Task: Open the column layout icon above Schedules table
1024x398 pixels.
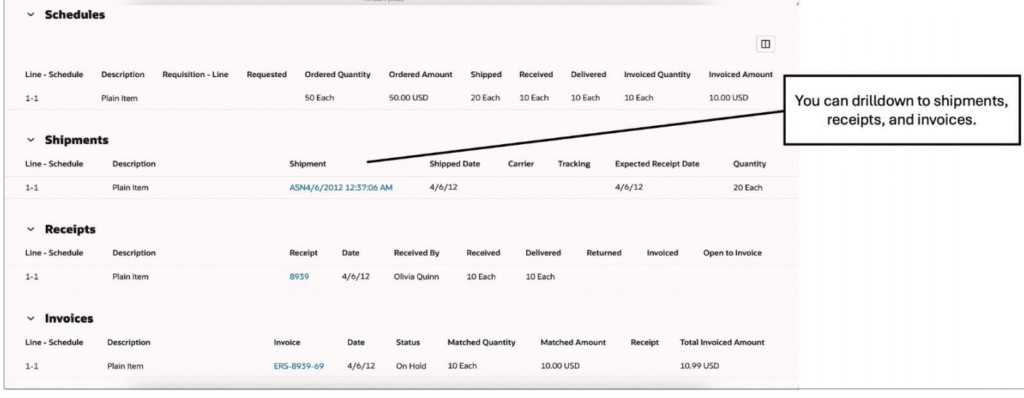Action: tap(765, 44)
